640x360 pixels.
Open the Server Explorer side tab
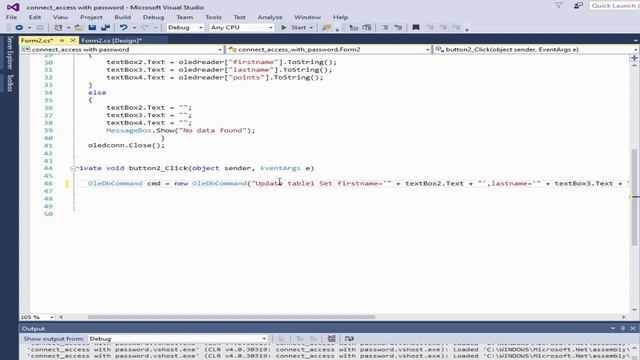(10, 52)
